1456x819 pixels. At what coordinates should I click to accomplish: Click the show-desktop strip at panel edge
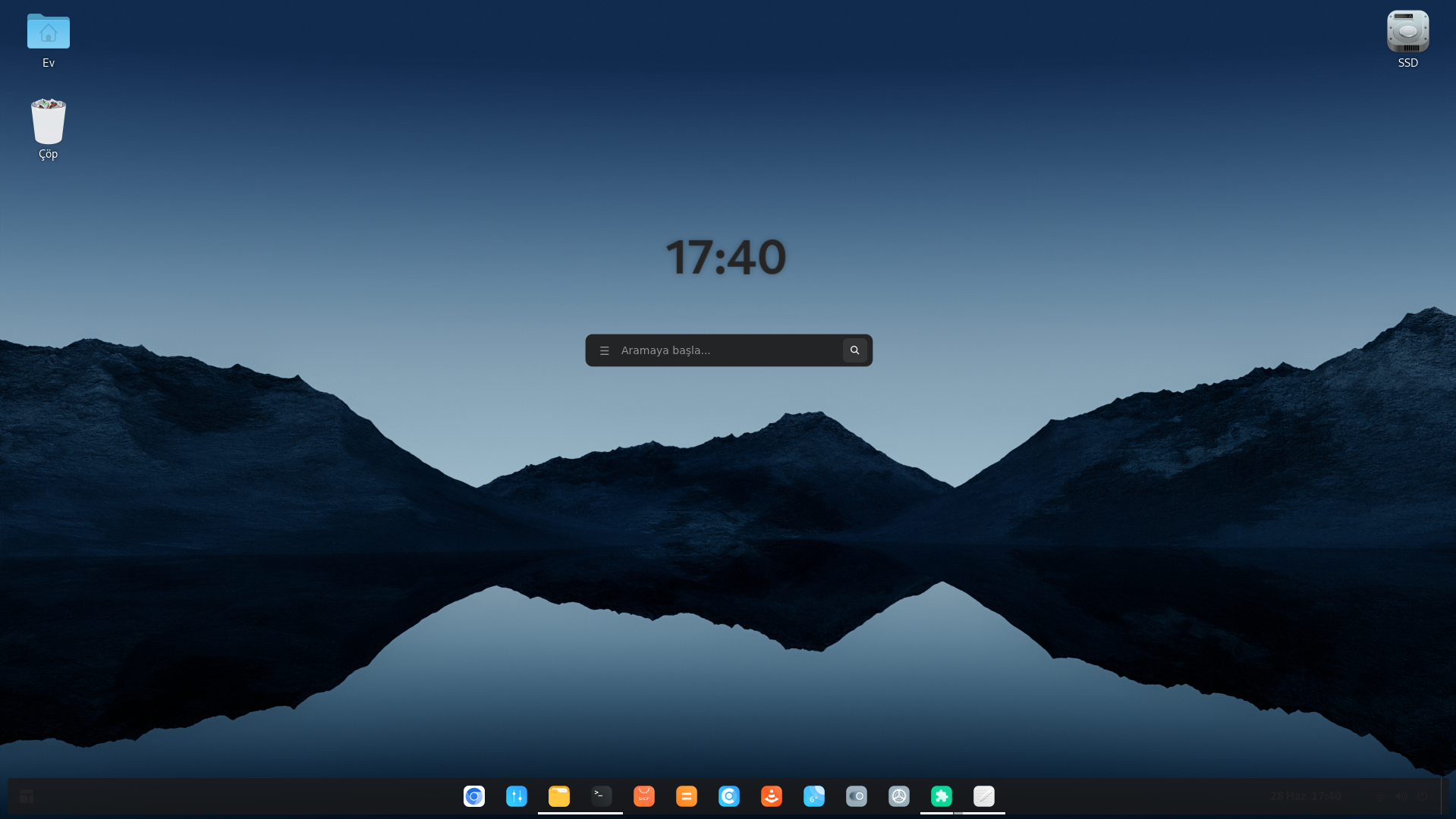tap(1446, 796)
